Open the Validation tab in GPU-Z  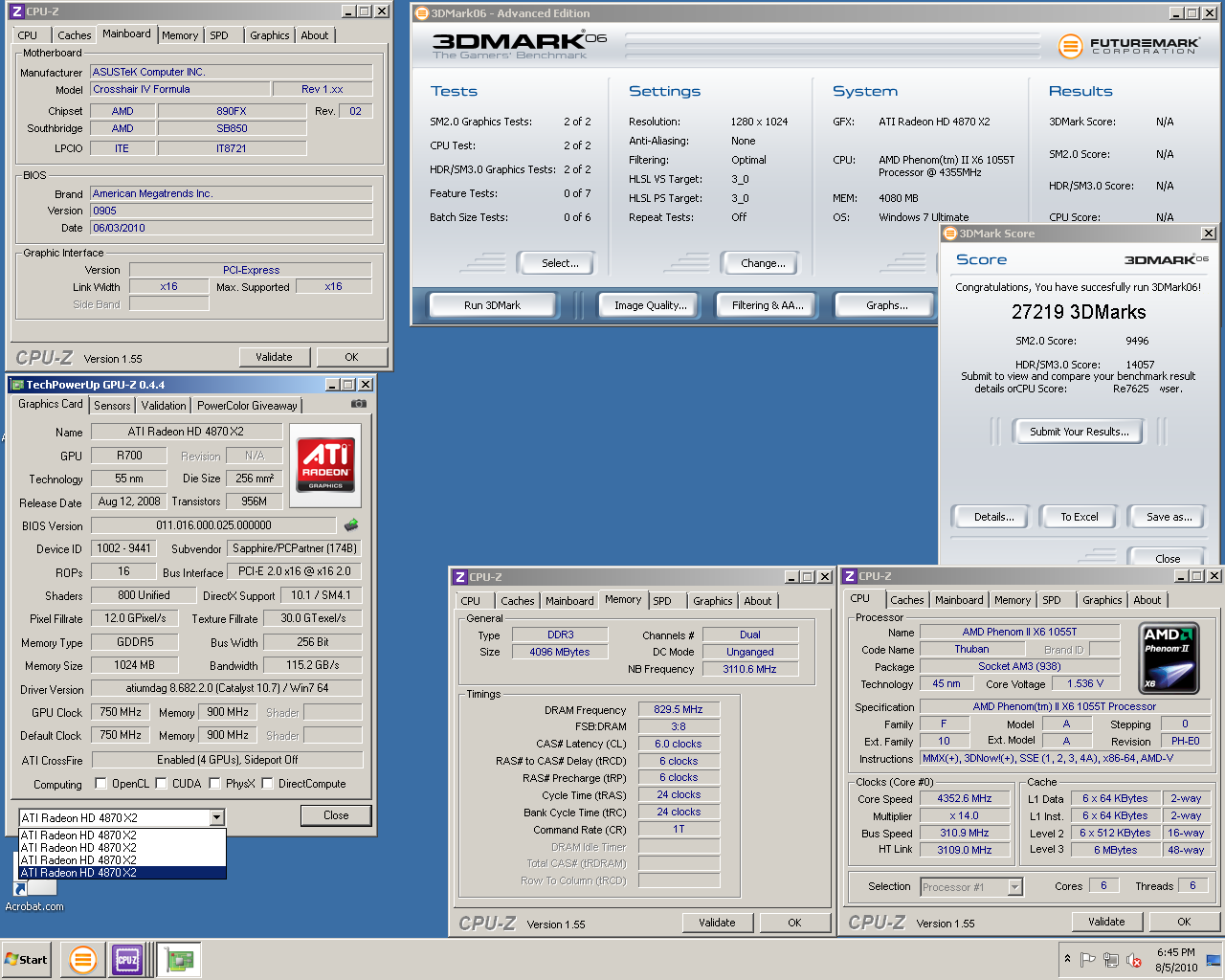click(164, 406)
